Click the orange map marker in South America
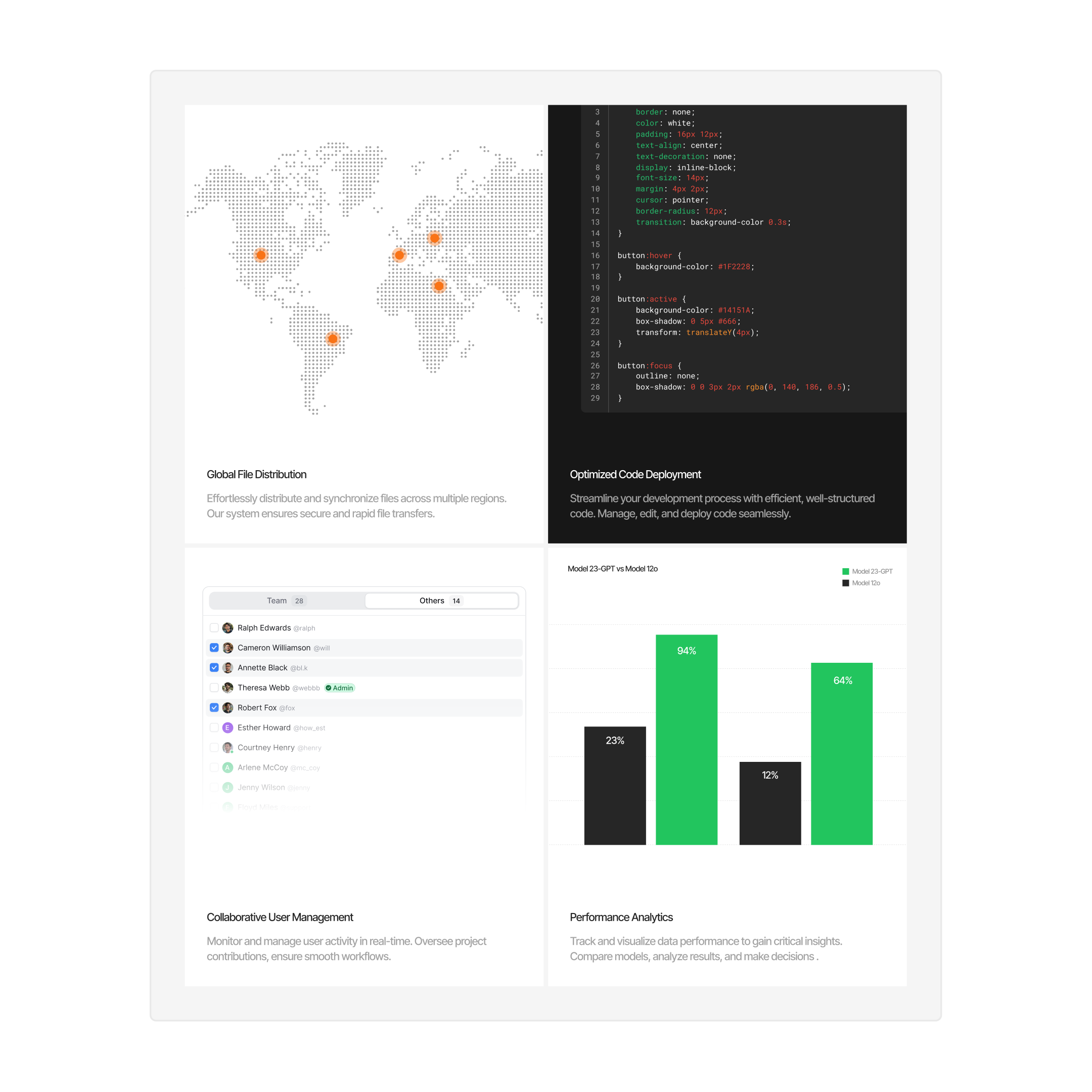The height and width of the screenshot is (1092, 1092). pyautogui.click(x=333, y=339)
